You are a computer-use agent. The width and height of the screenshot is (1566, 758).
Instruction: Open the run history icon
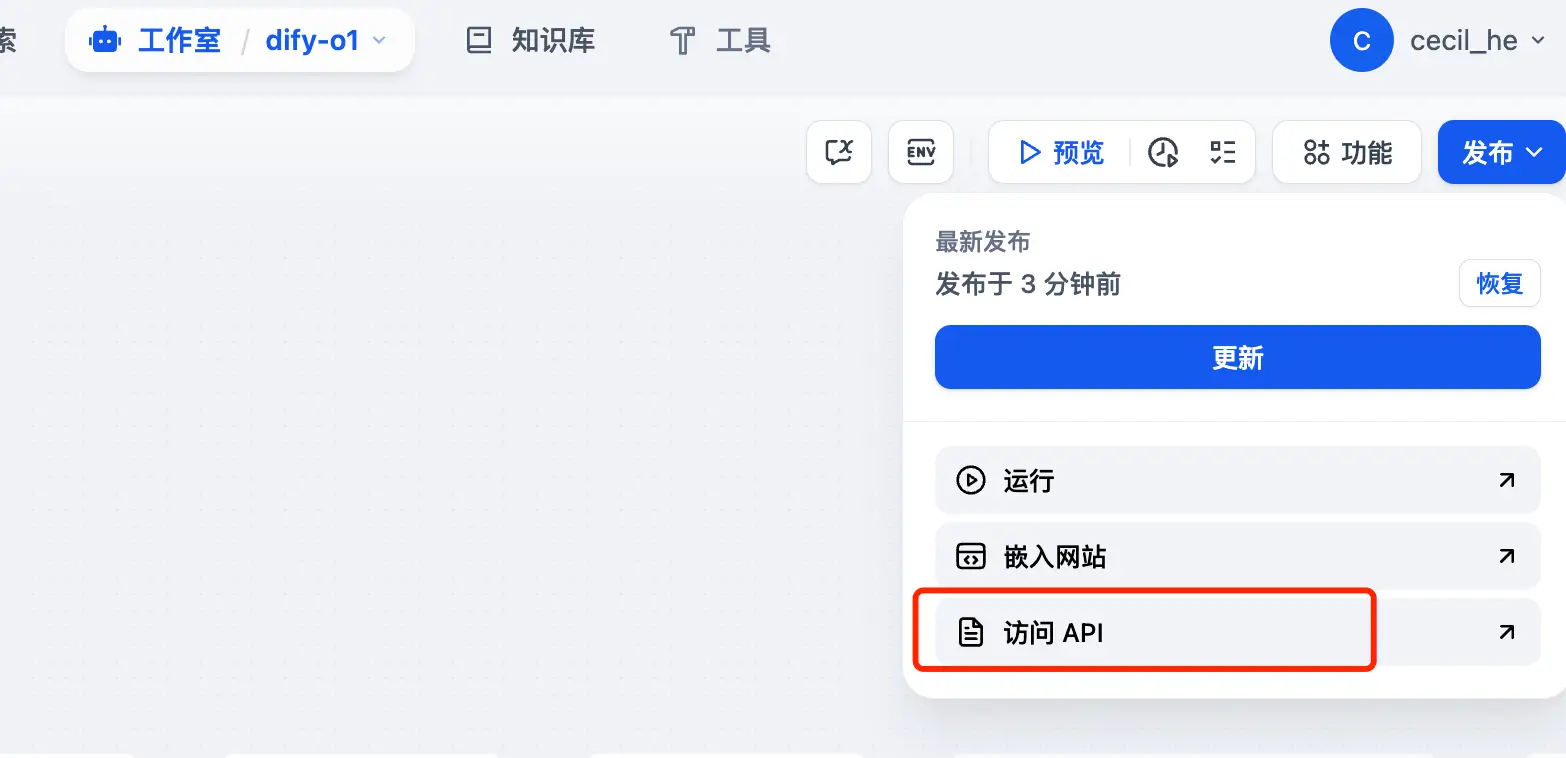pyautogui.click(x=1163, y=152)
